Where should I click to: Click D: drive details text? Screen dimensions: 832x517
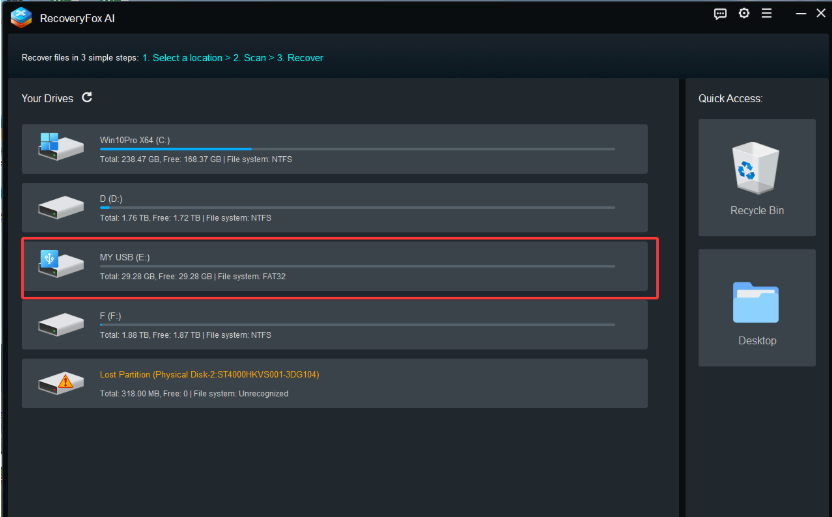point(185,218)
